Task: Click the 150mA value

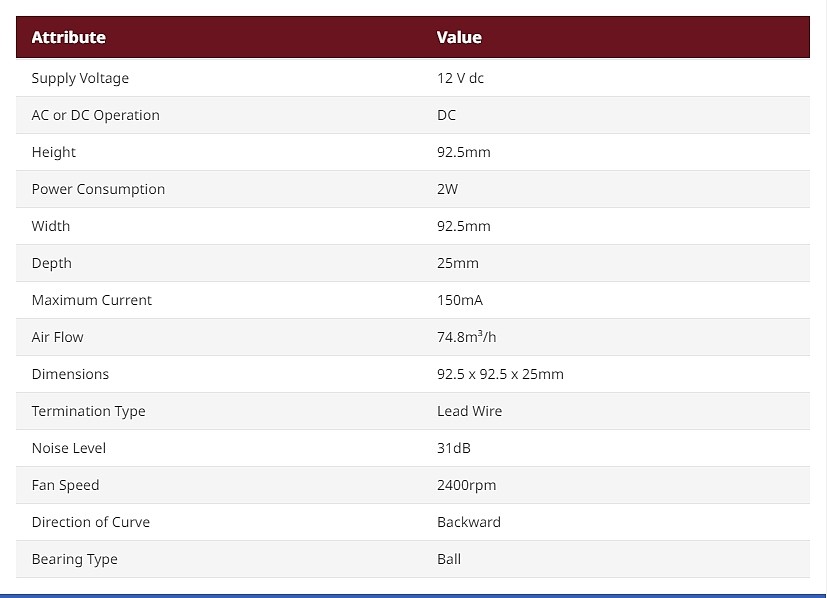Action: (460, 300)
